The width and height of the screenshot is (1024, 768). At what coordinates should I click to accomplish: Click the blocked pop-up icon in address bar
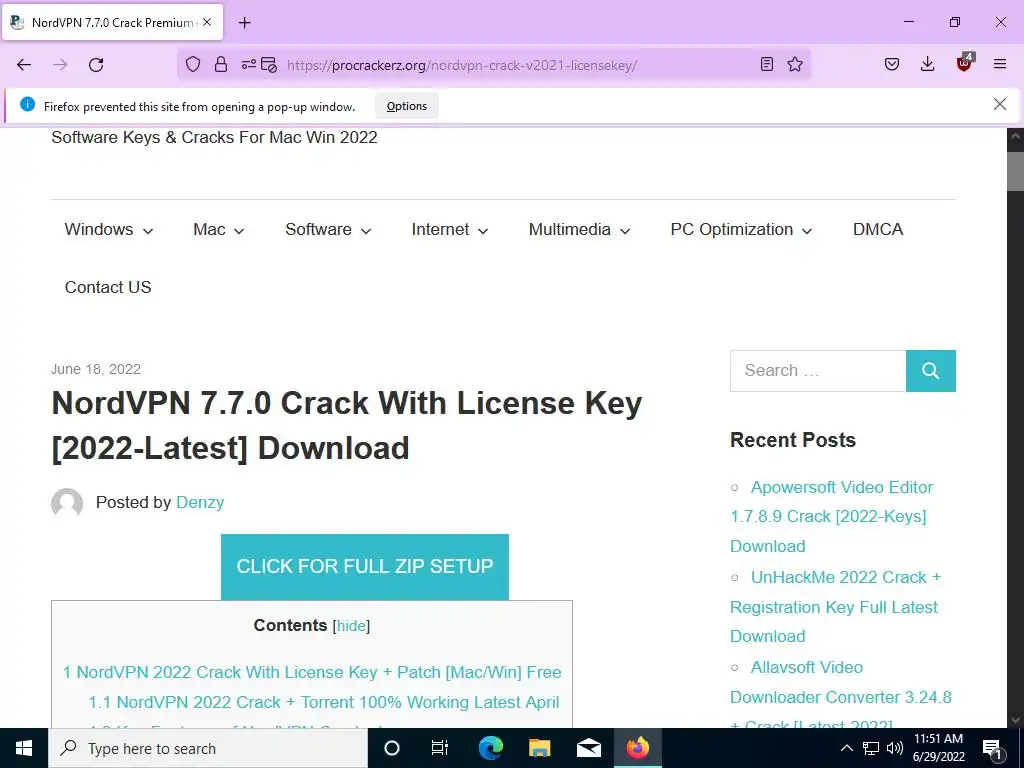tap(269, 64)
